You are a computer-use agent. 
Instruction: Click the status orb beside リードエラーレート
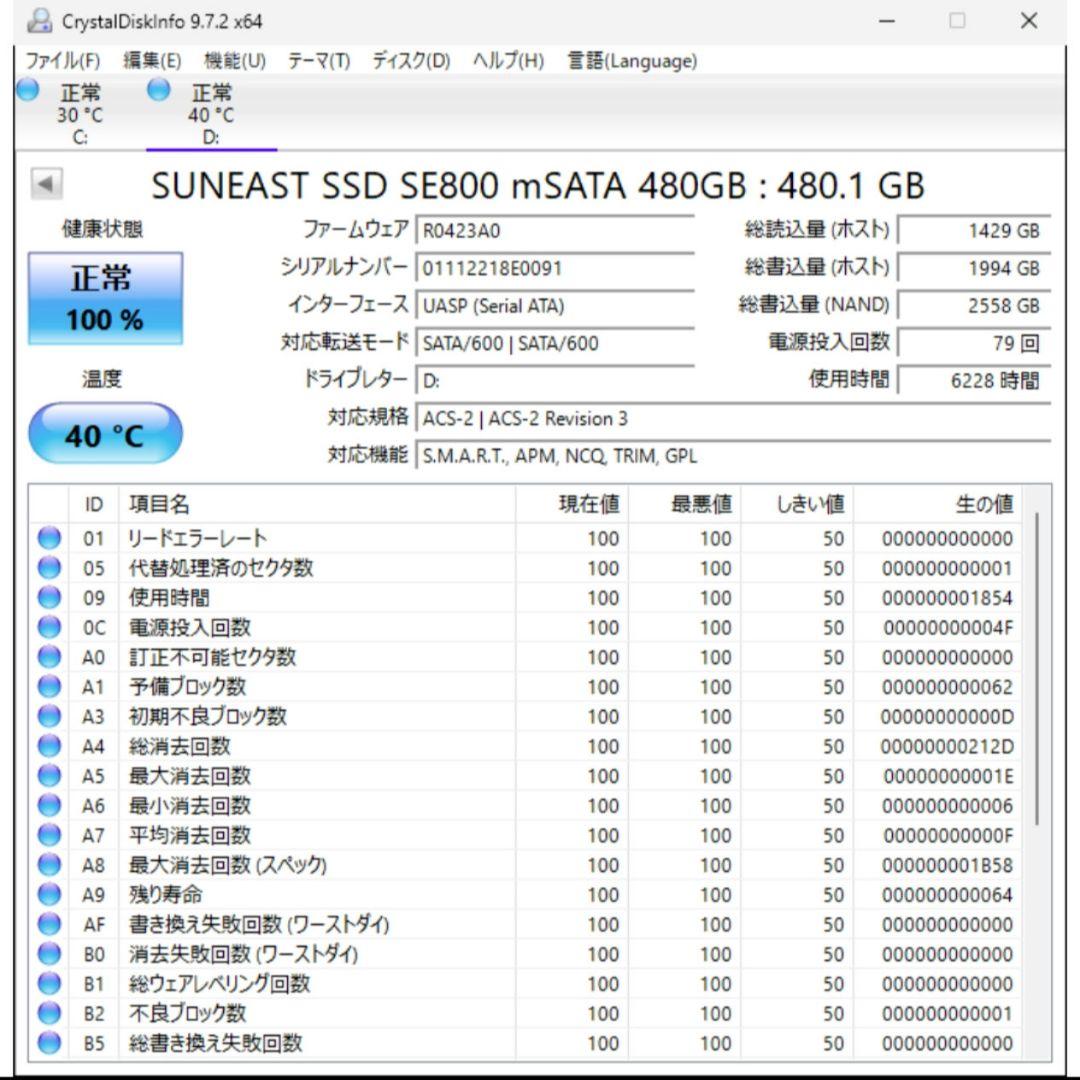pos(49,539)
